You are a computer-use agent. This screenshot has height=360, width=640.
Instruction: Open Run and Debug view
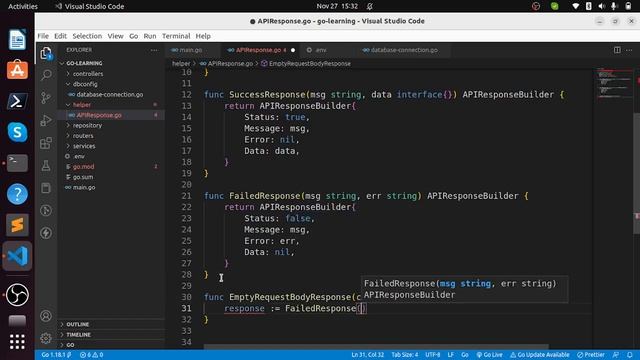[46, 120]
